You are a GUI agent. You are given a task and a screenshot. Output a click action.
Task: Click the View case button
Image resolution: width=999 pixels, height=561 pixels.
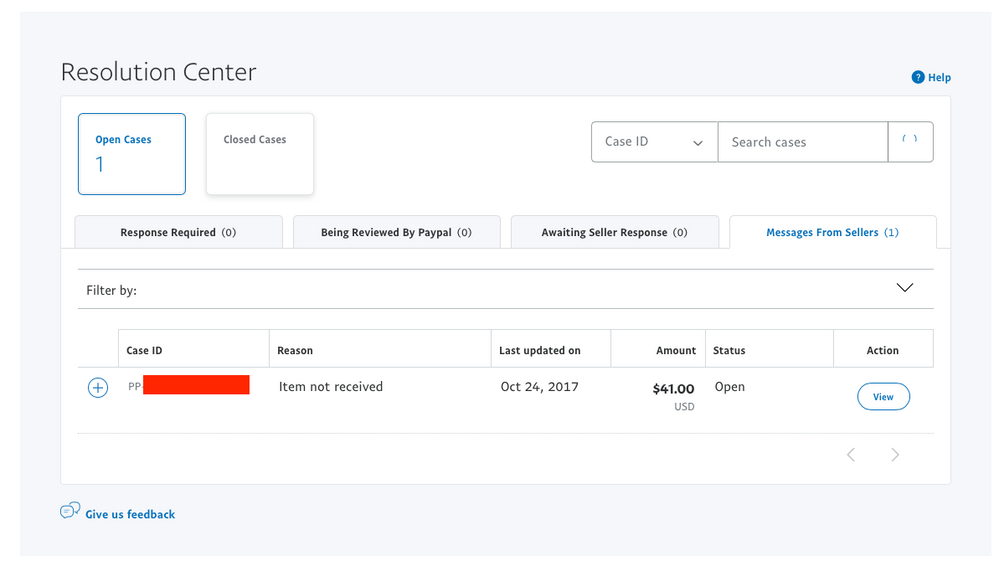click(x=883, y=397)
